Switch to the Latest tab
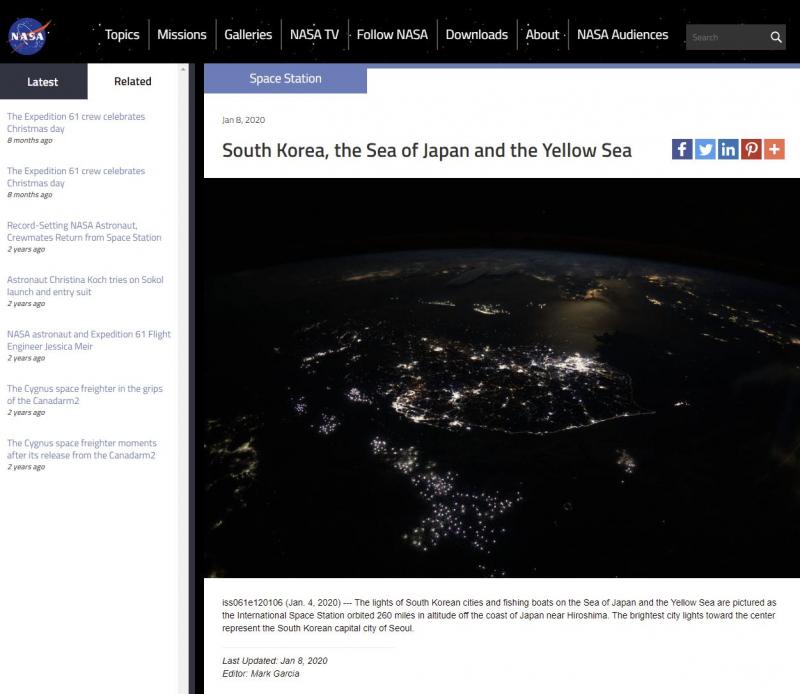Image resolution: width=800 pixels, height=694 pixels. 42,82
